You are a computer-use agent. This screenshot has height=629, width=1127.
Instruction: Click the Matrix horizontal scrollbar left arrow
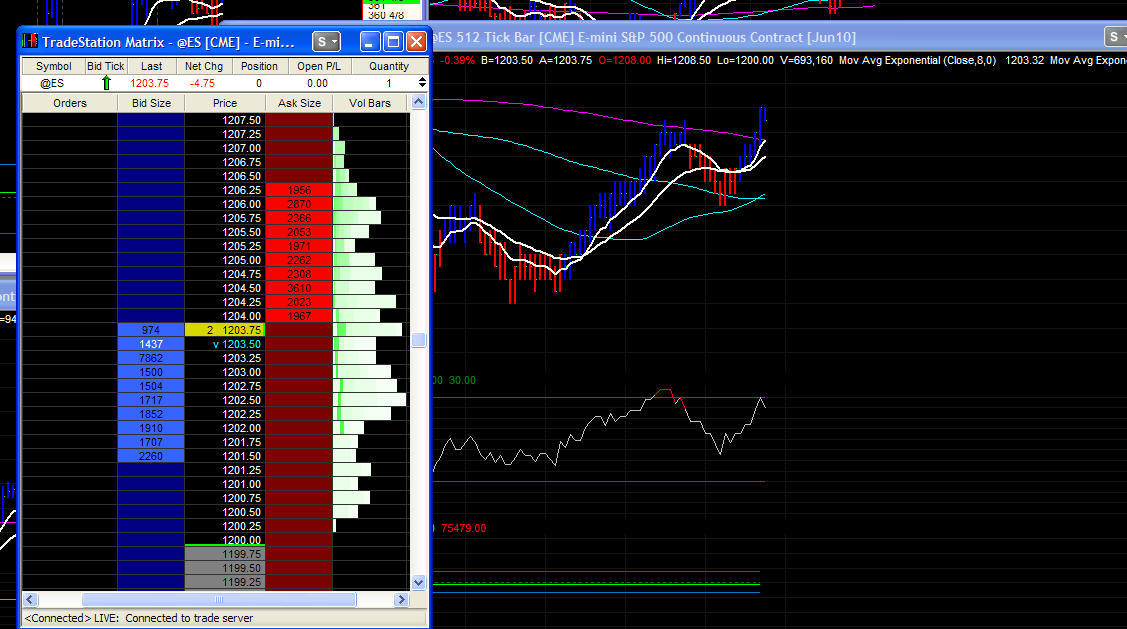pos(30,600)
